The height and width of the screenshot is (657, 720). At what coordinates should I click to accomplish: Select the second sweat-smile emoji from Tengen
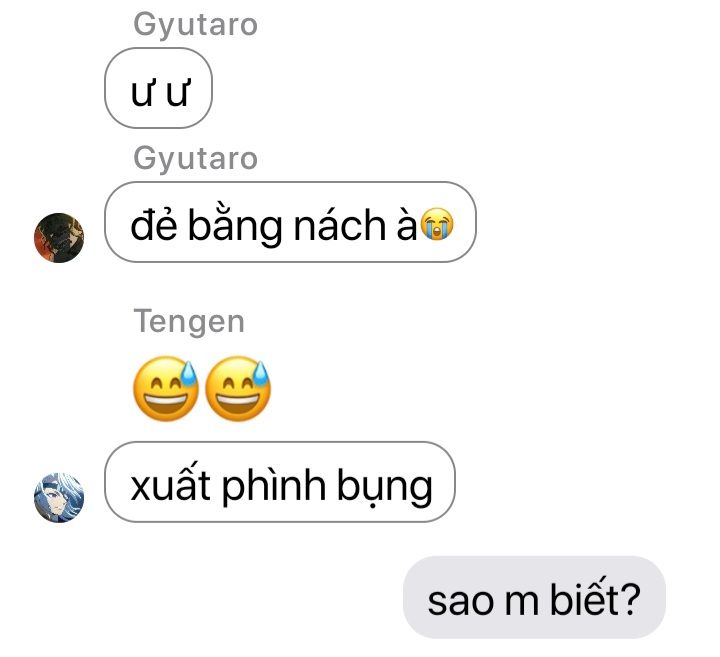[237, 388]
